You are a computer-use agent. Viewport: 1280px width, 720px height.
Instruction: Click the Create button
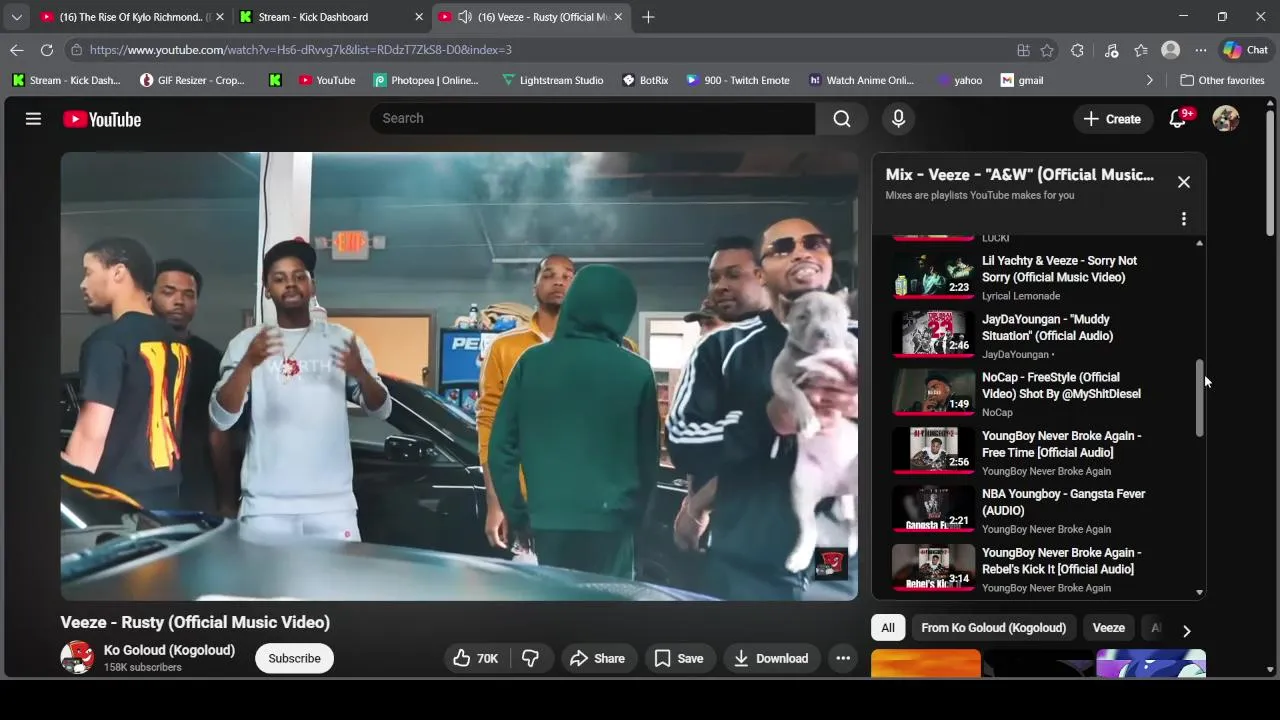pos(1112,119)
